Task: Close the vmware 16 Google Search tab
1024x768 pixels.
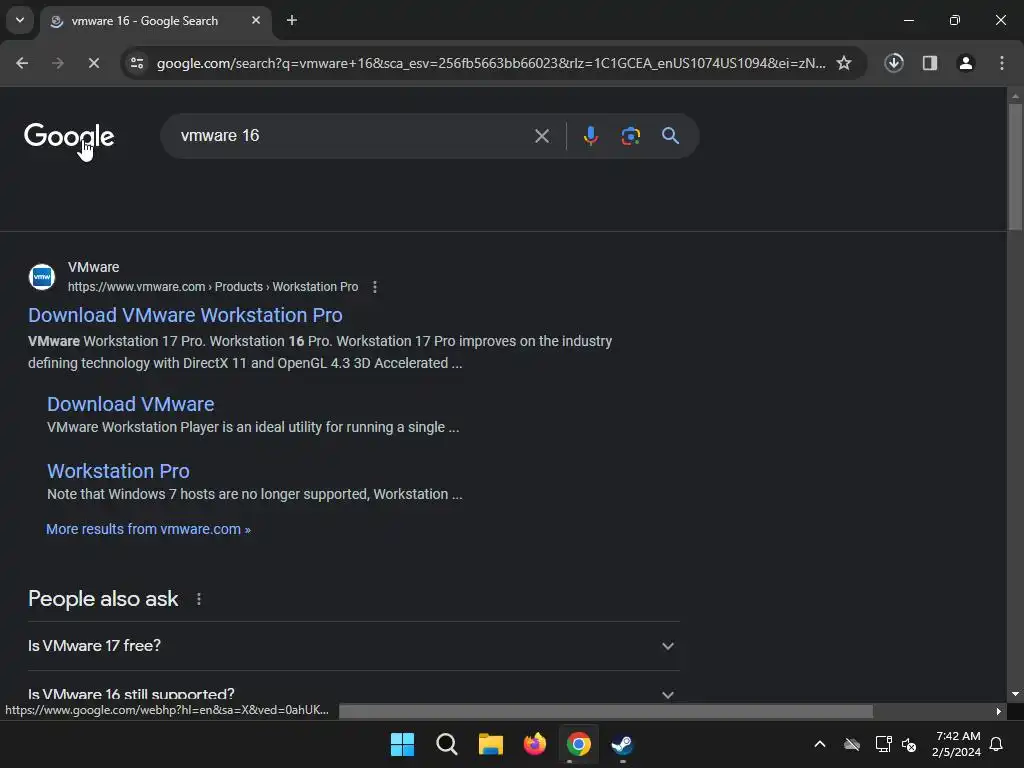Action: pos(256,20)
